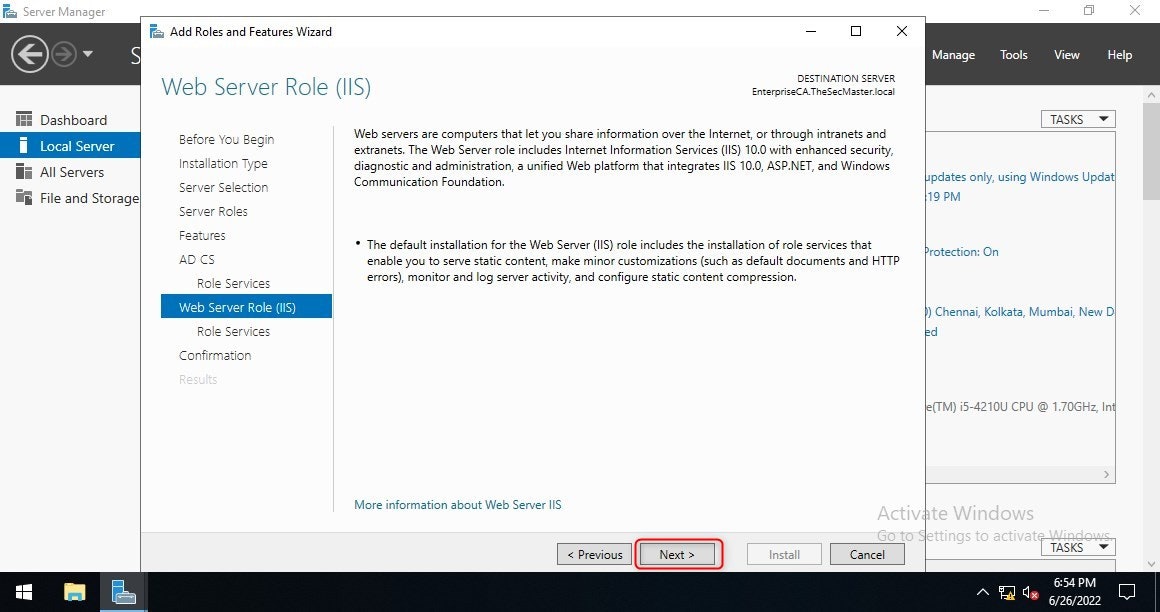Click the Dashboard icon in sidebar

pos(24,119)
